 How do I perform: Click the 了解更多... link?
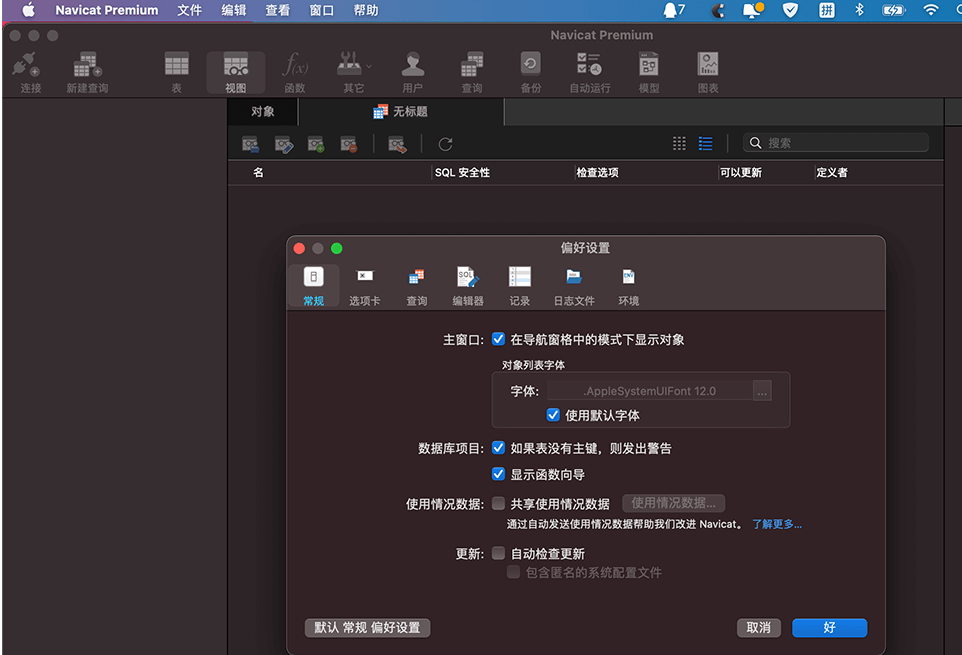(777, 524)
